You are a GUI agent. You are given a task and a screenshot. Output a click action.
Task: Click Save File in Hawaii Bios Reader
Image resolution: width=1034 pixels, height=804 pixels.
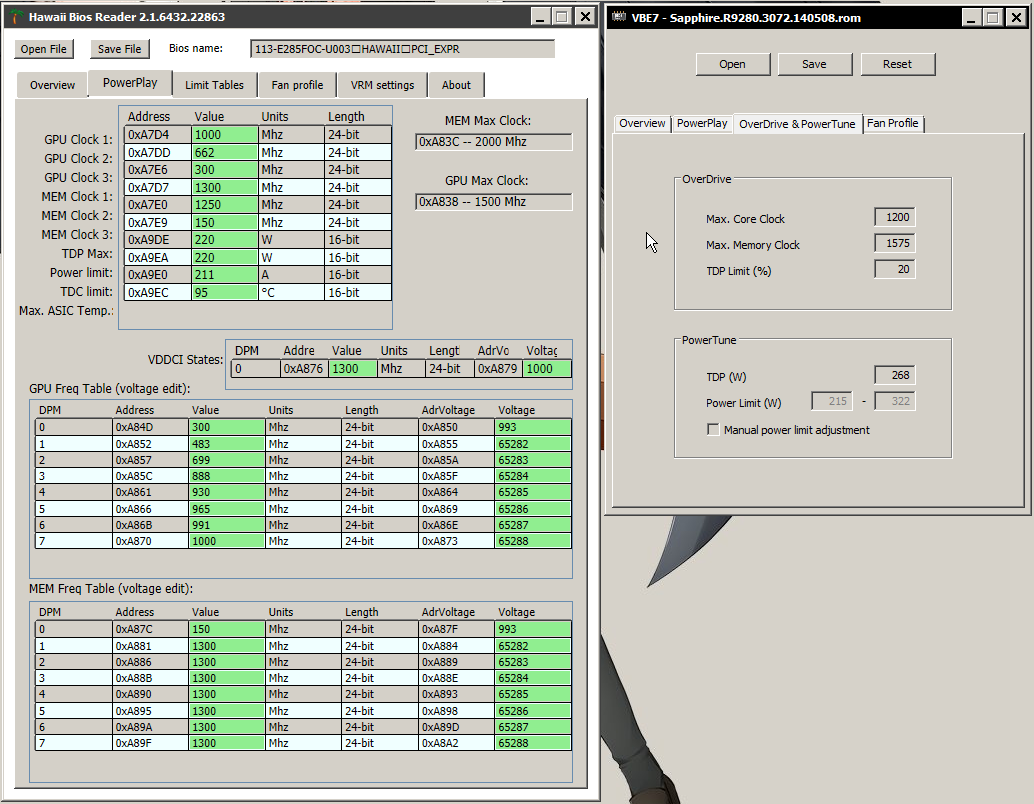[120, 49]
